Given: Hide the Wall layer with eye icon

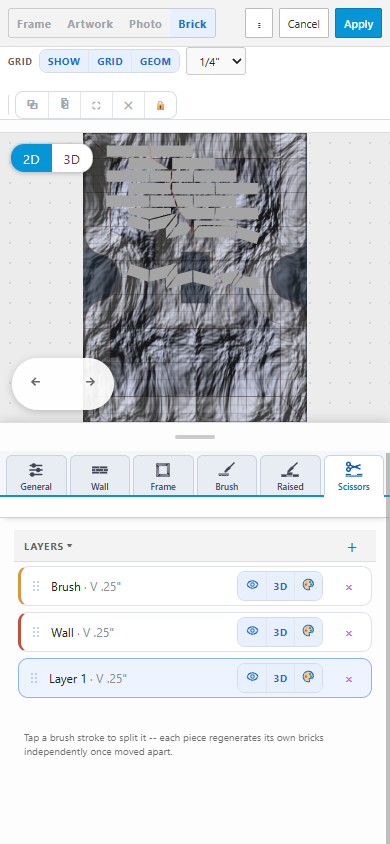Looking at the screenshot, I should click(x=252, y=631).
